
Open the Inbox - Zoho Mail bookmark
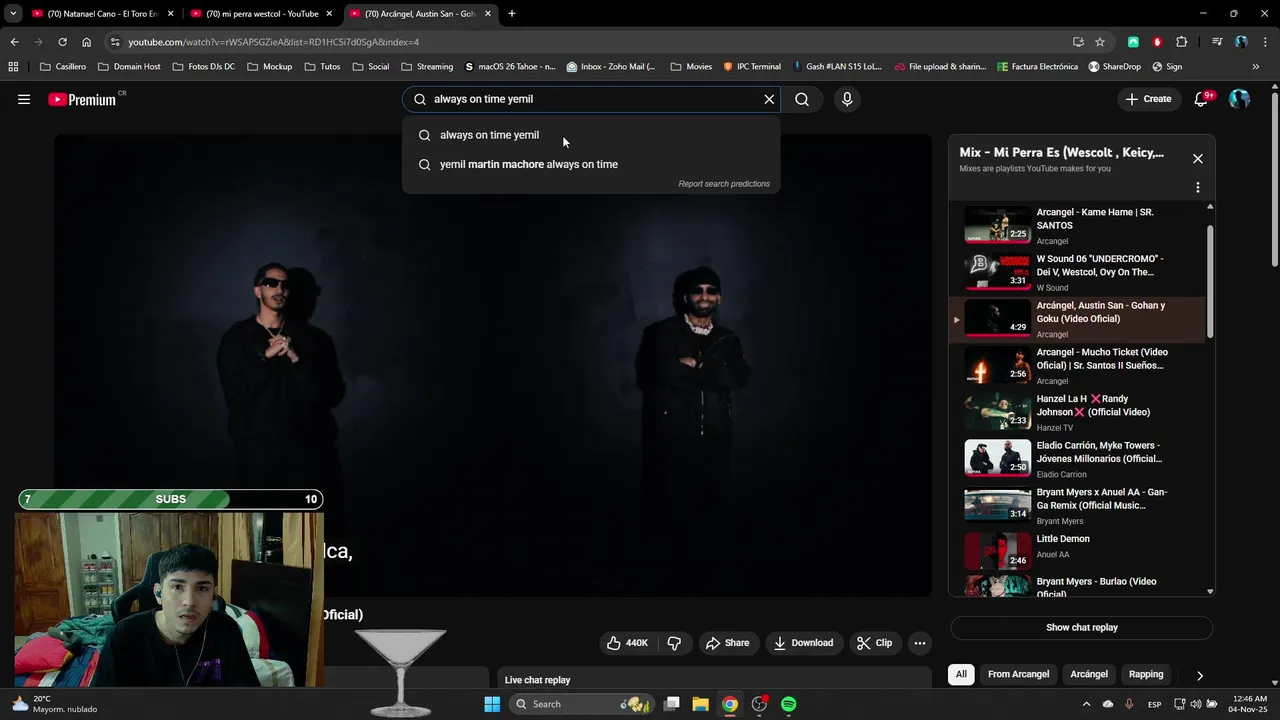pyautogui.click(x=611, y=67)
